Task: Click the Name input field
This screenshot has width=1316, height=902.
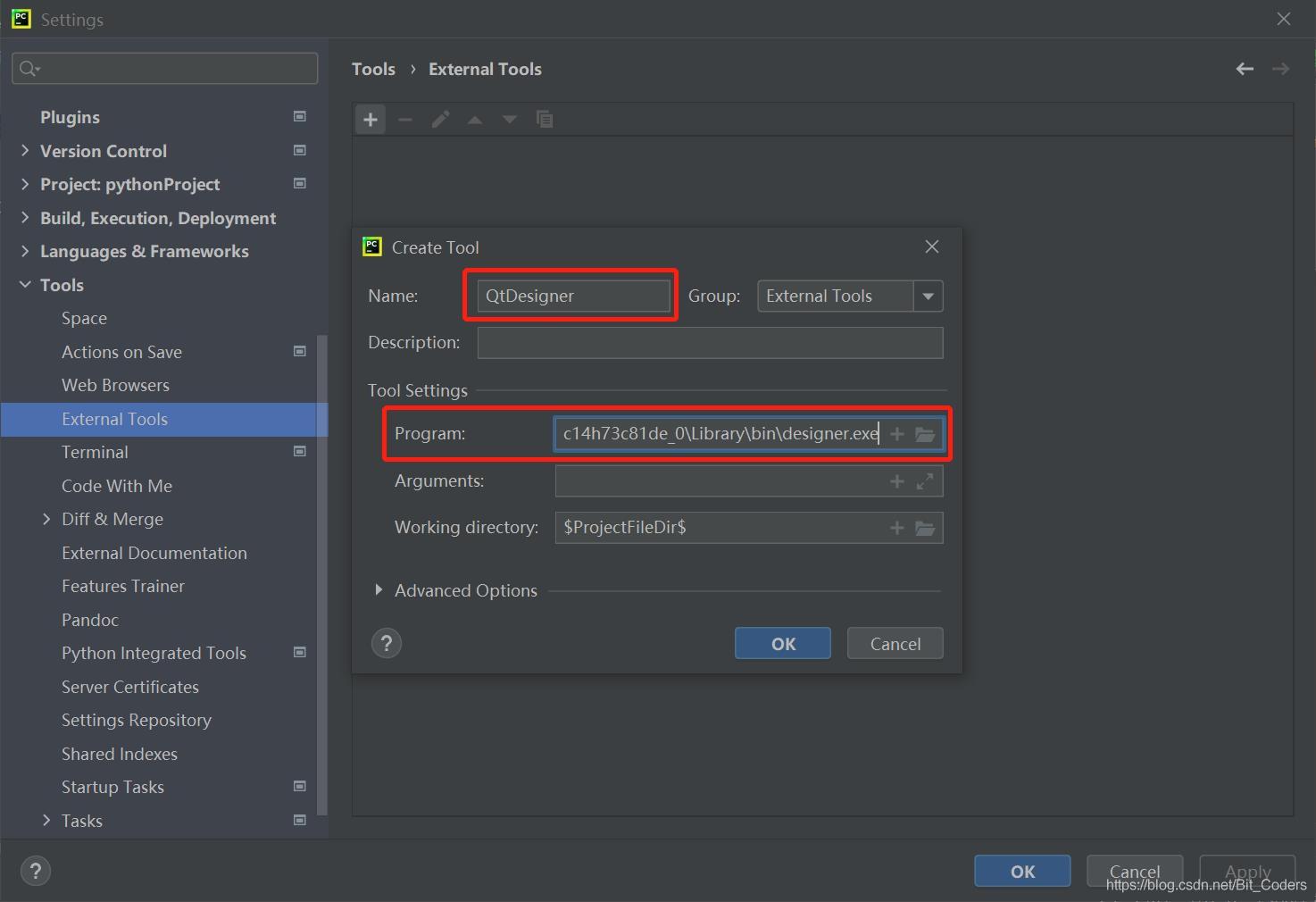Action: (573, 296)
